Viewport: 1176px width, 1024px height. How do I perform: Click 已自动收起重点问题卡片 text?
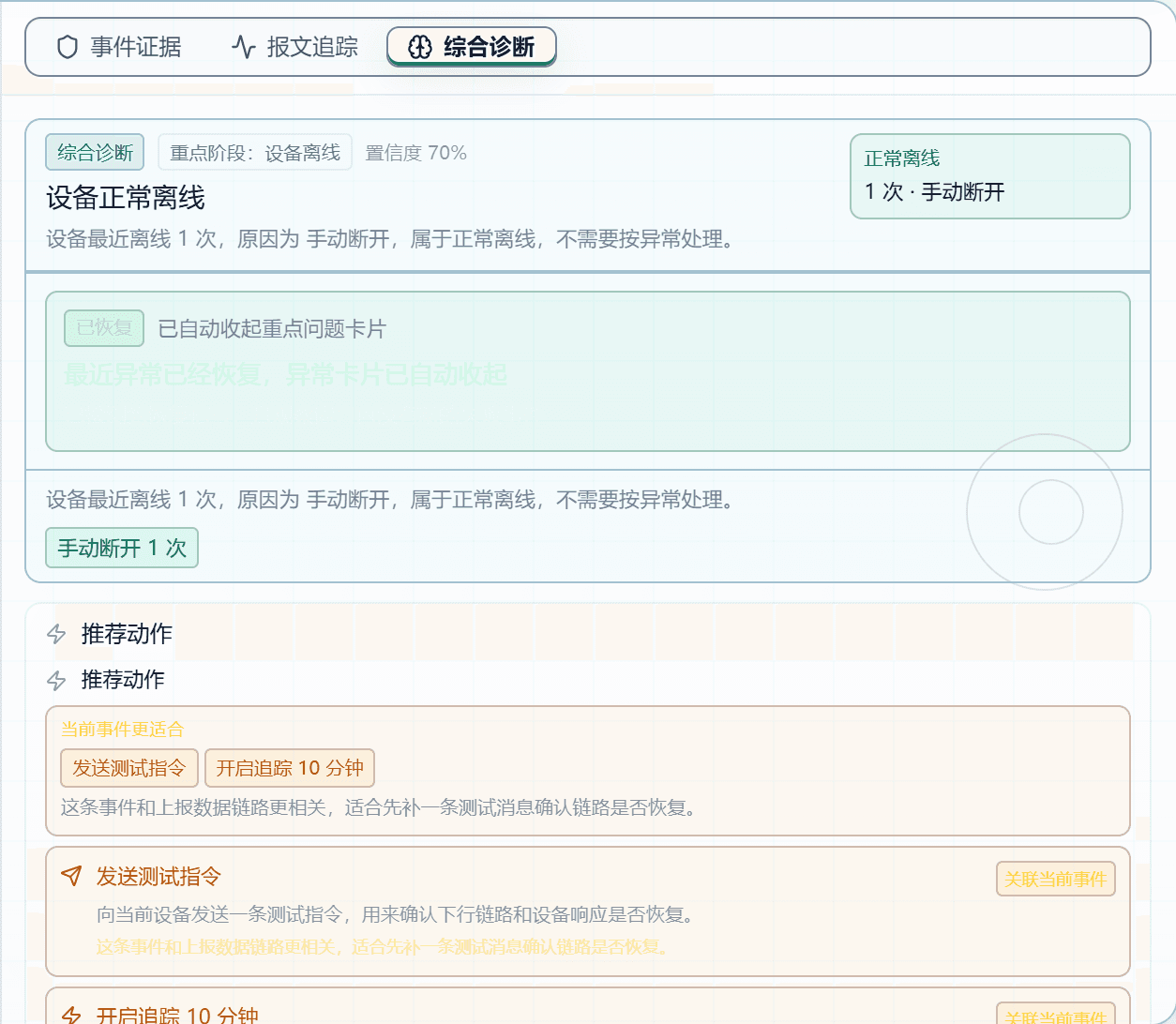coord(272,329)
